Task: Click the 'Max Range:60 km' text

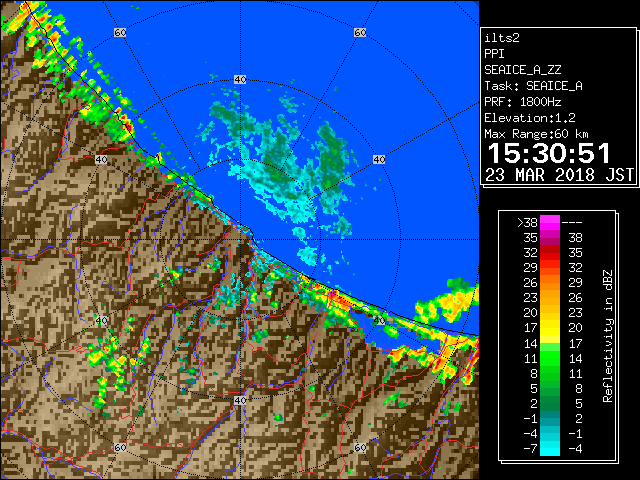Action: [x=536, y=134]
